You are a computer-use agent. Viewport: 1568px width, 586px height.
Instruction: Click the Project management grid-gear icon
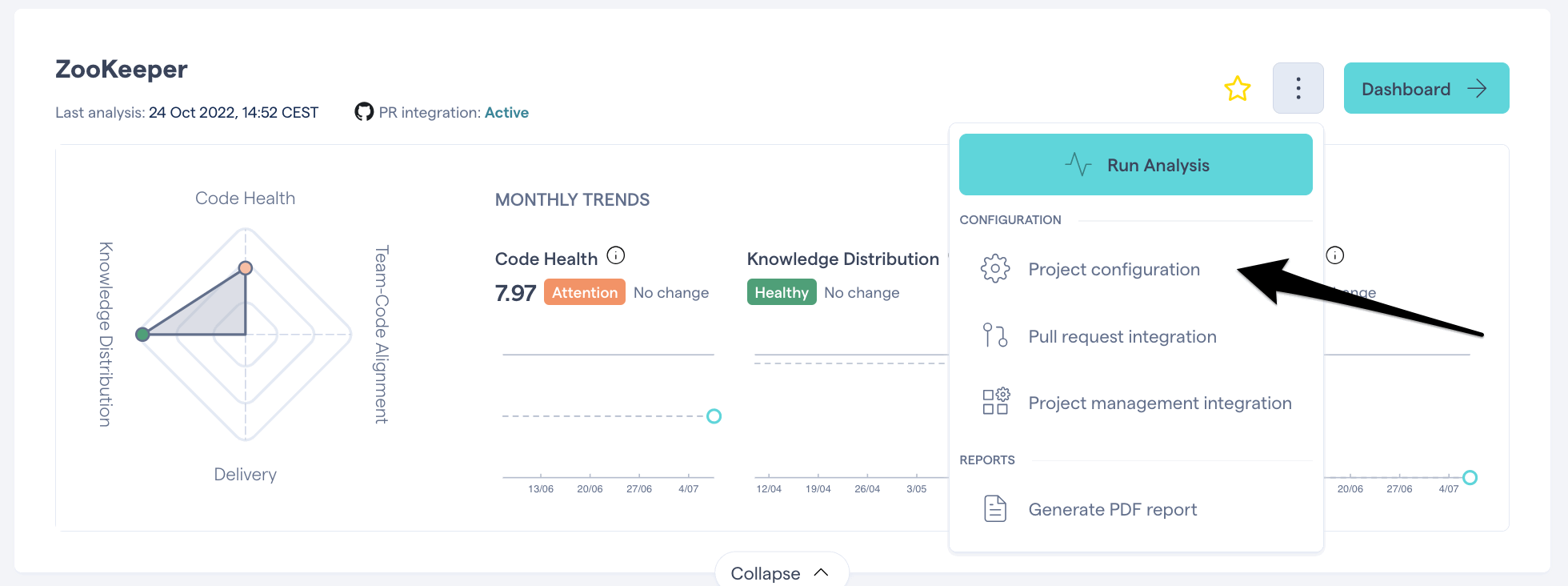pyautogui.click(x=995, y=402)
